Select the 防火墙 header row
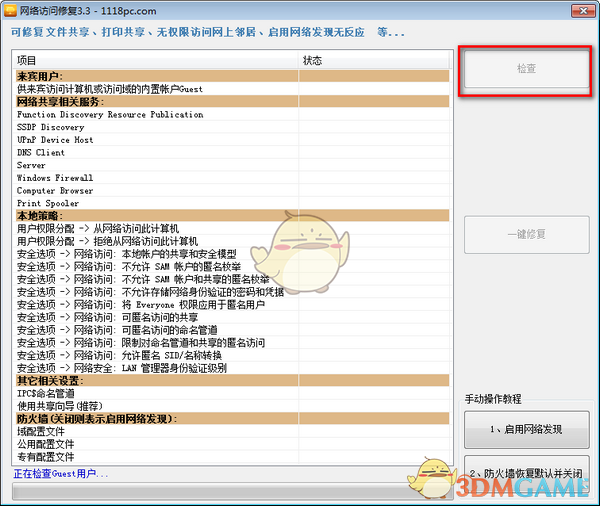 pyautogui.click(x=233, y=418)
